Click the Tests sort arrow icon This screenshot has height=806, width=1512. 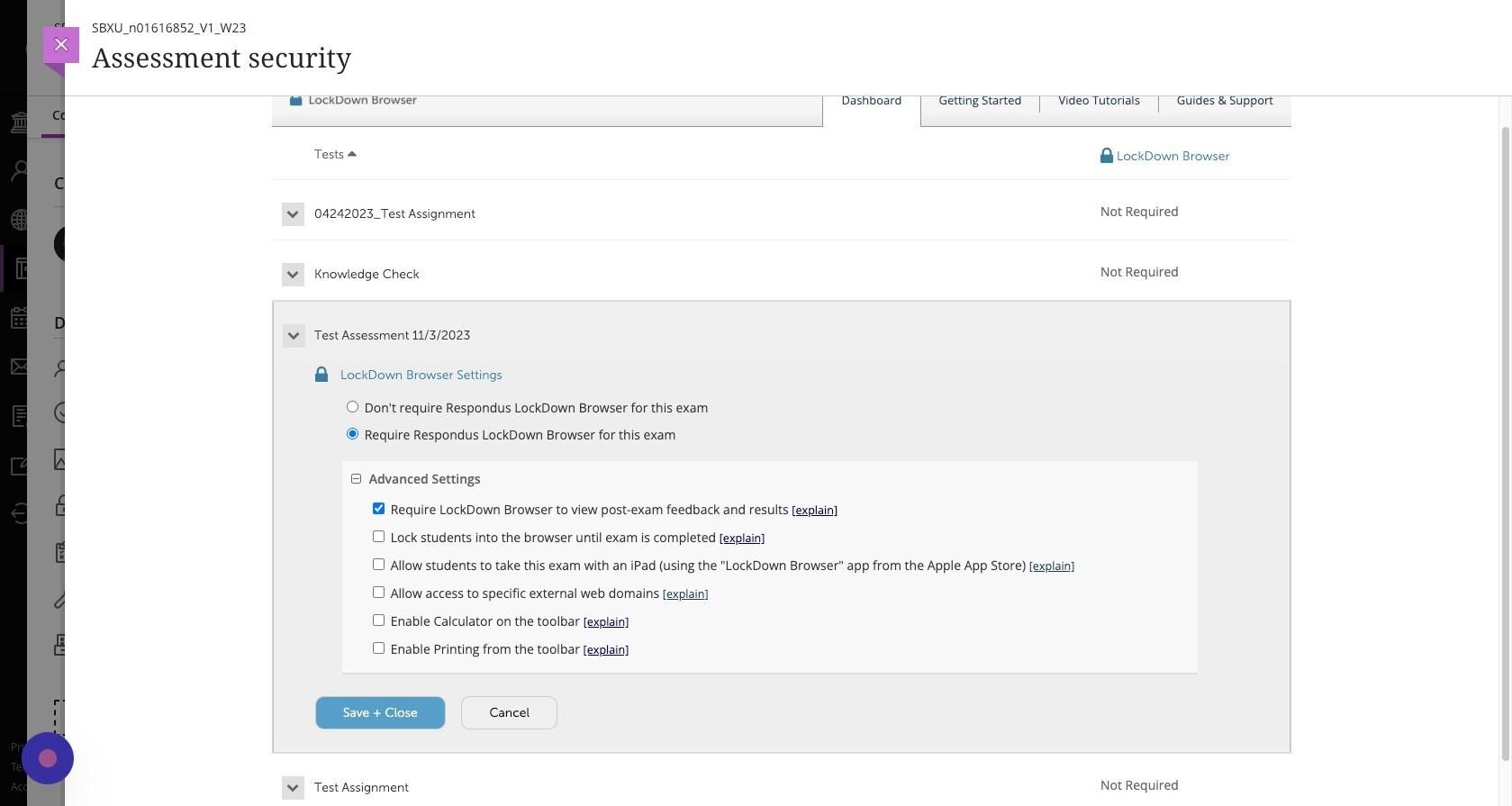pyautogui.click(x=352, y=154)
